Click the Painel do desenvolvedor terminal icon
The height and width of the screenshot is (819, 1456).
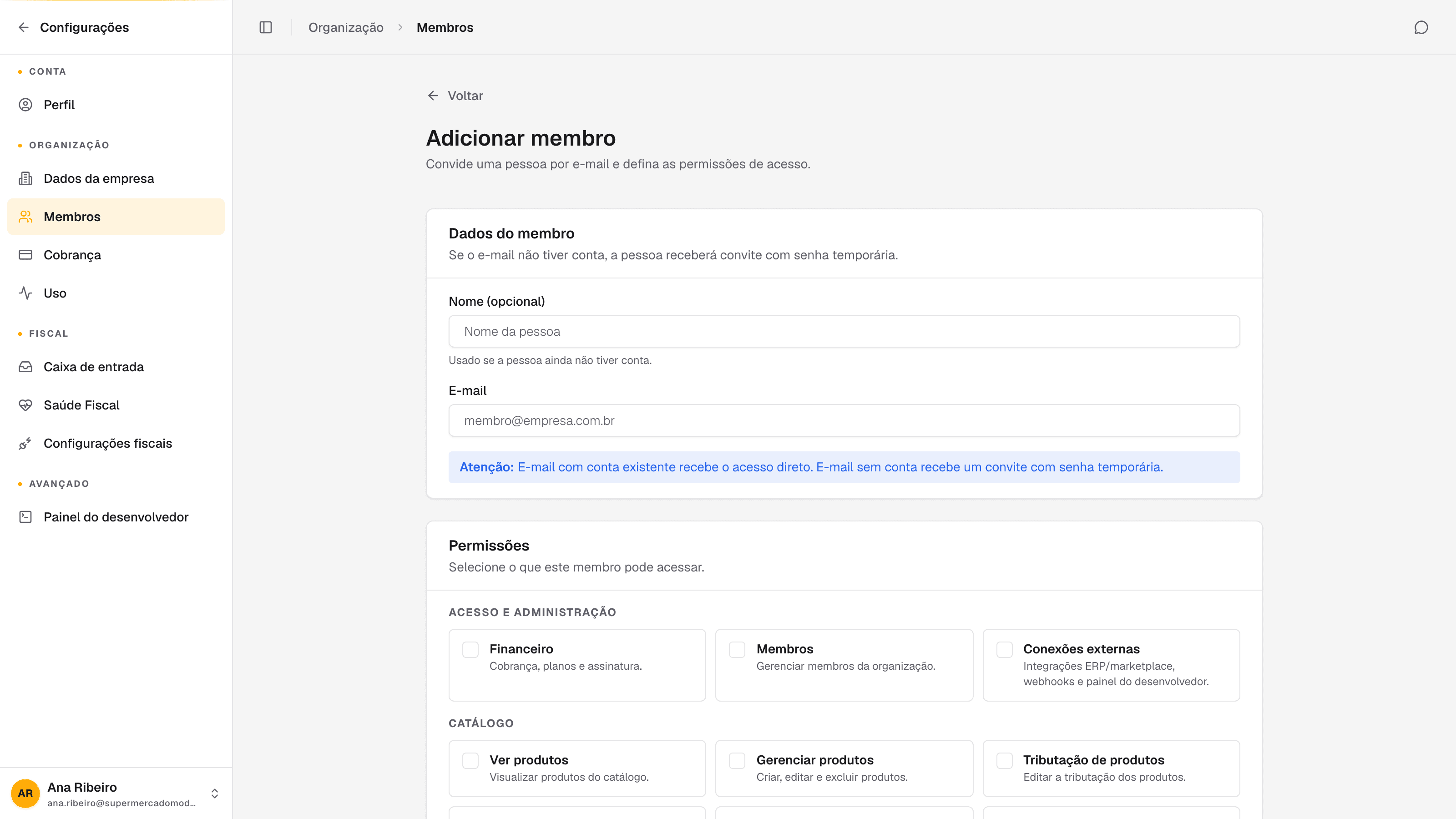[25, 516]
